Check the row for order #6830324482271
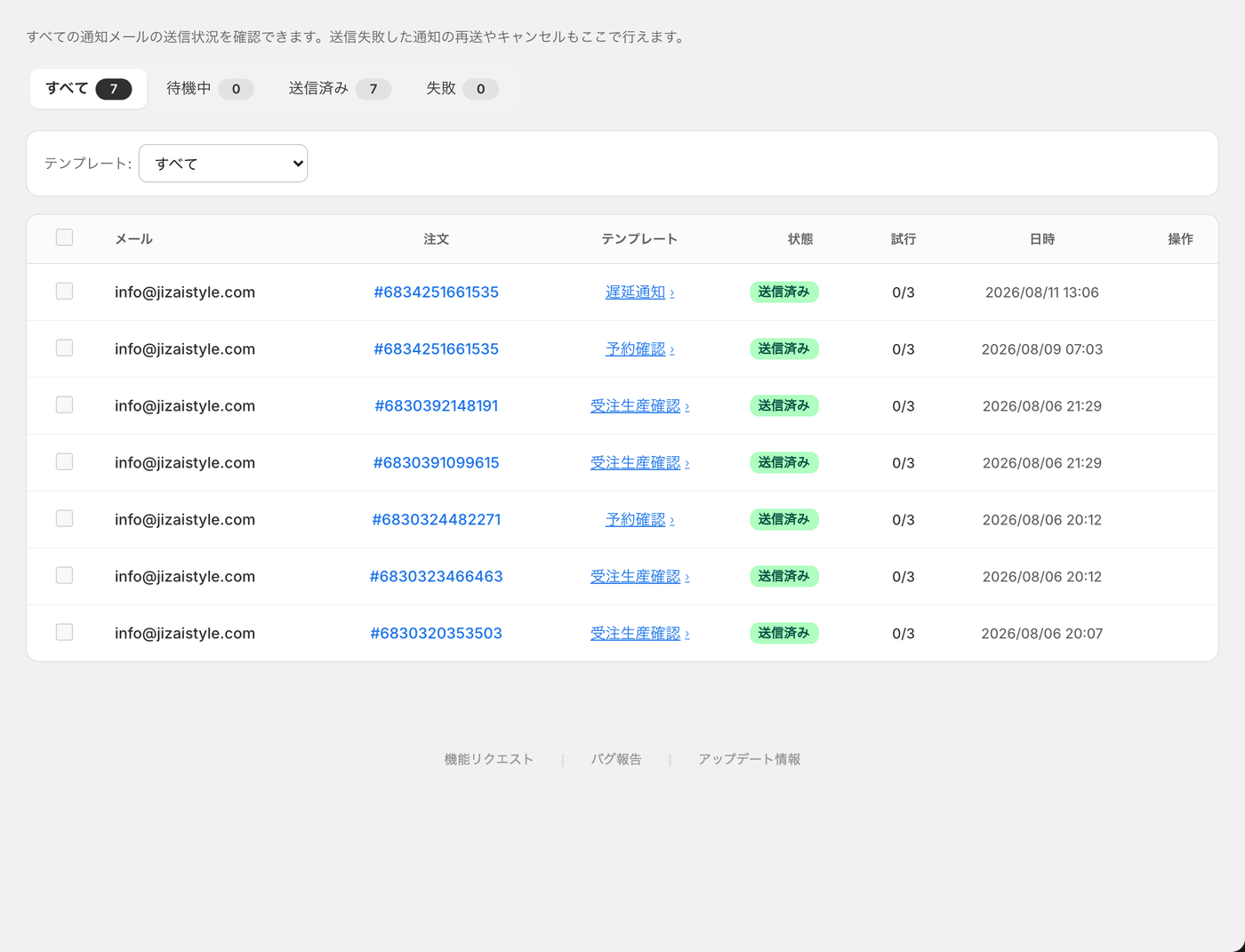The height and width of the screenshot is (952, 1245). pyautogui.click(x=64, y=518)
